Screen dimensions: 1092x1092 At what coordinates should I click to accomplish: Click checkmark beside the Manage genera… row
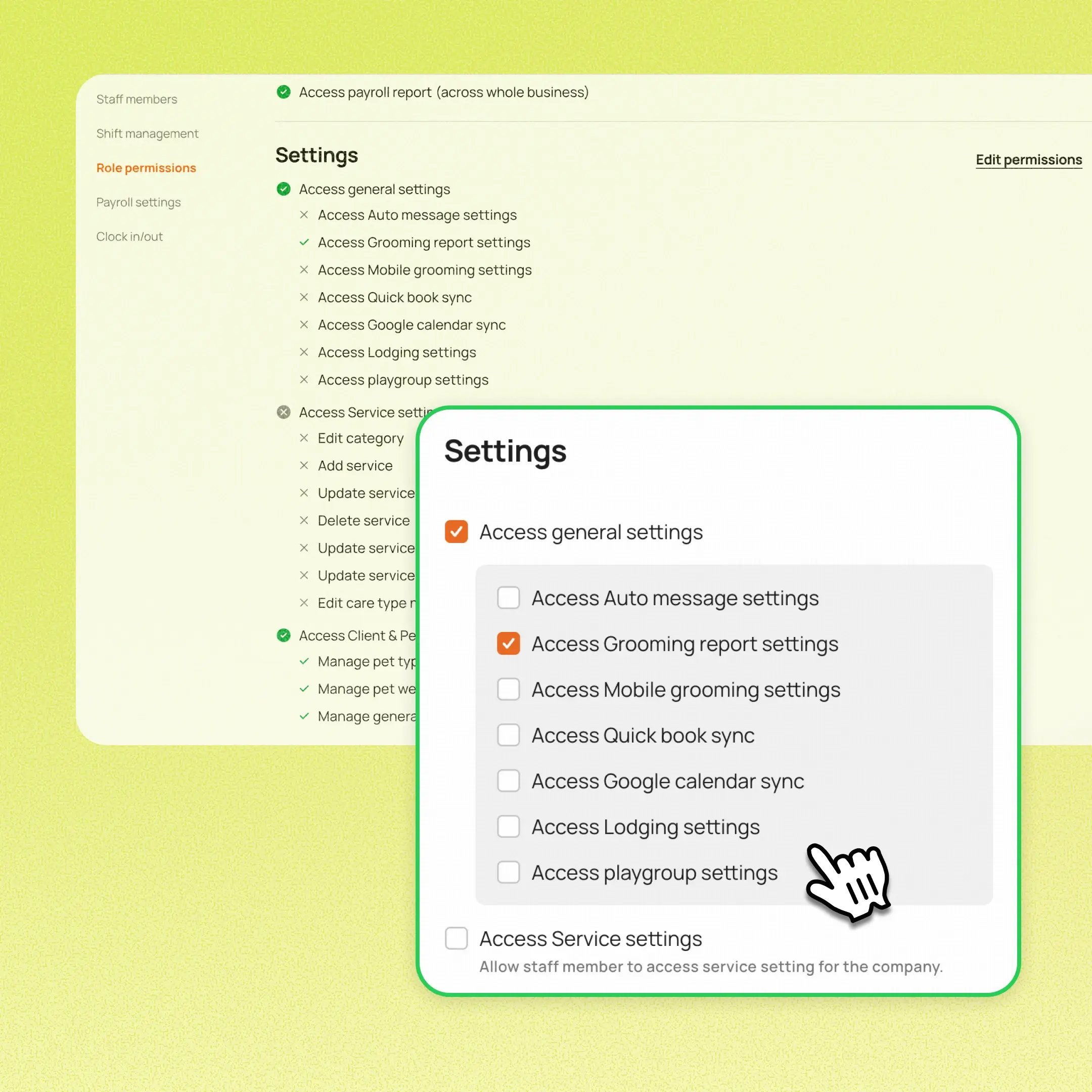click(304, 716)
